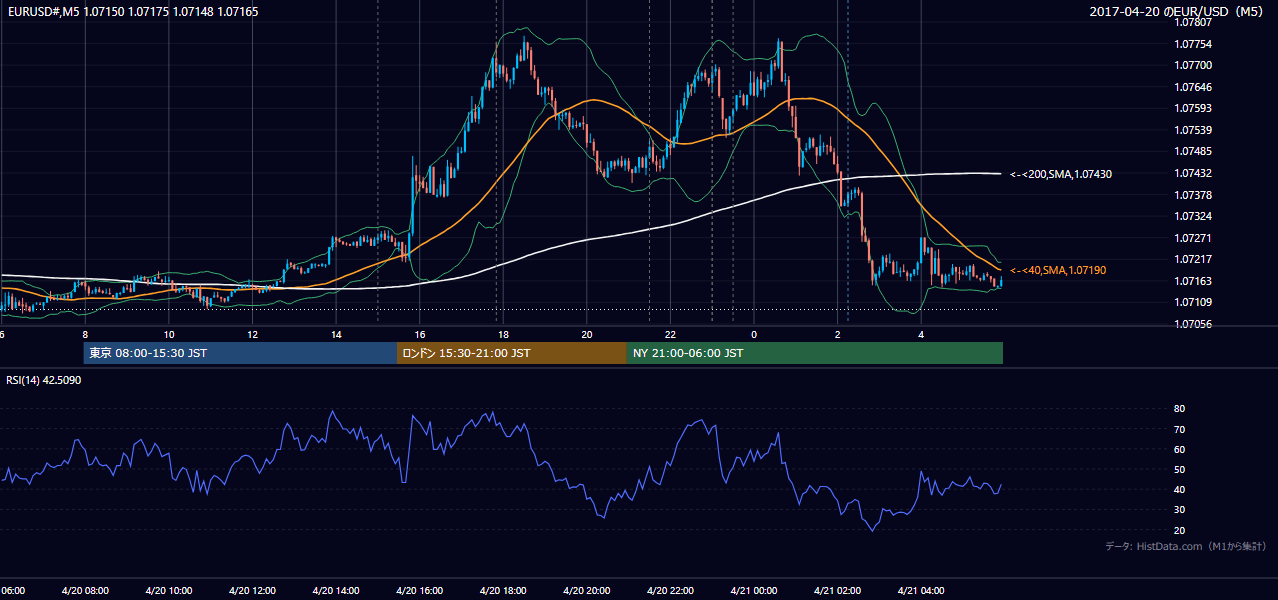
Task: Click the 4/21 04:00 date label
Action: [921, 590]
